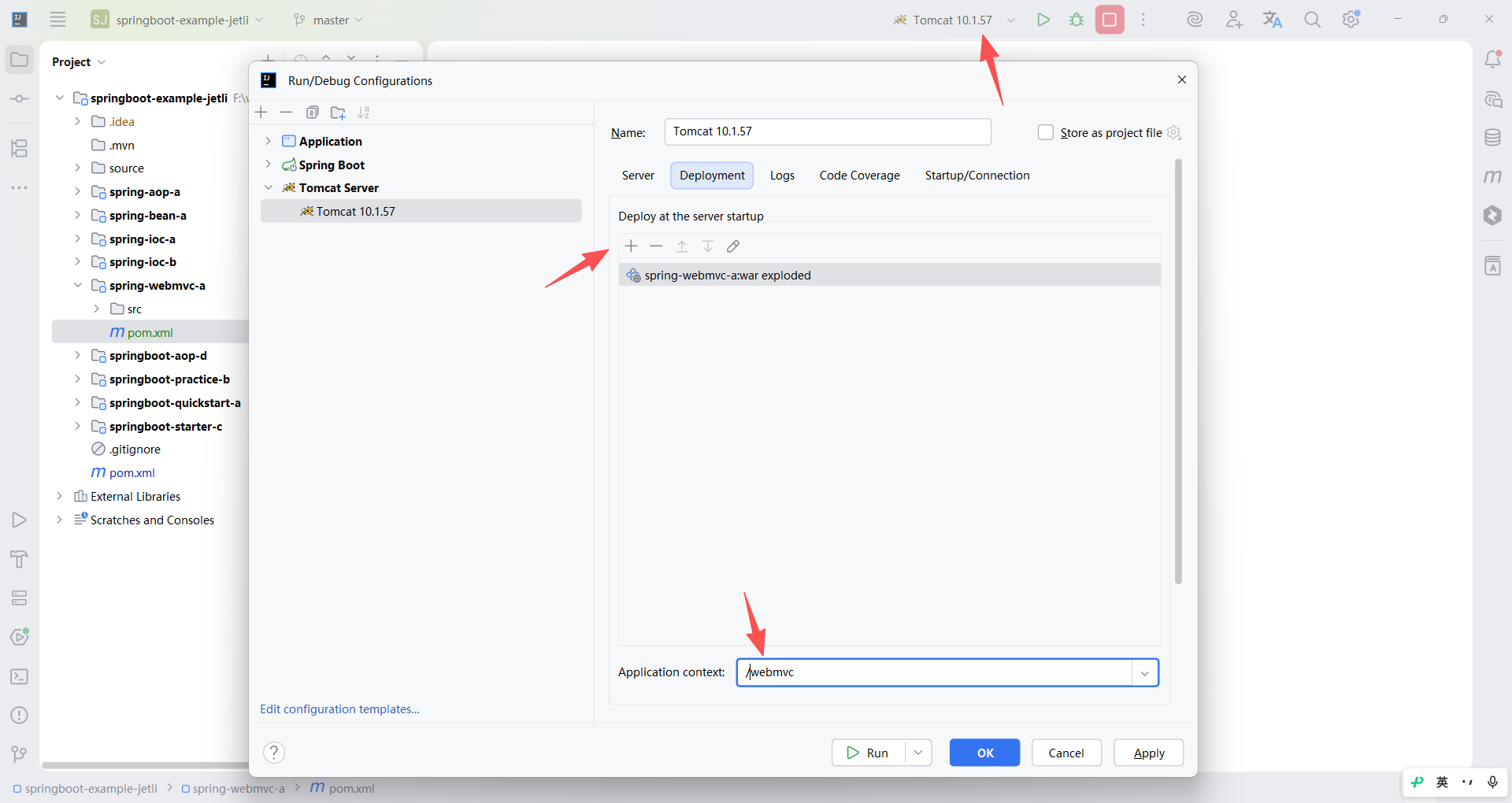Click the Apply button
Viewport: 1512px width, 803px height.
point(1149,753)
